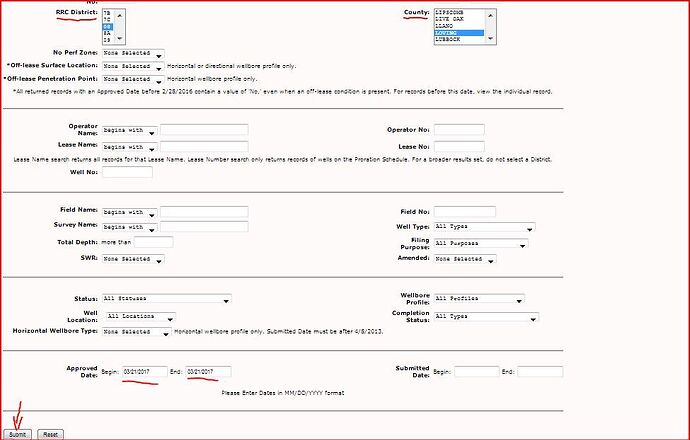Viewport: 690px width, 440px height.
Task: Click the Well No input field
Action: (127, 172)
